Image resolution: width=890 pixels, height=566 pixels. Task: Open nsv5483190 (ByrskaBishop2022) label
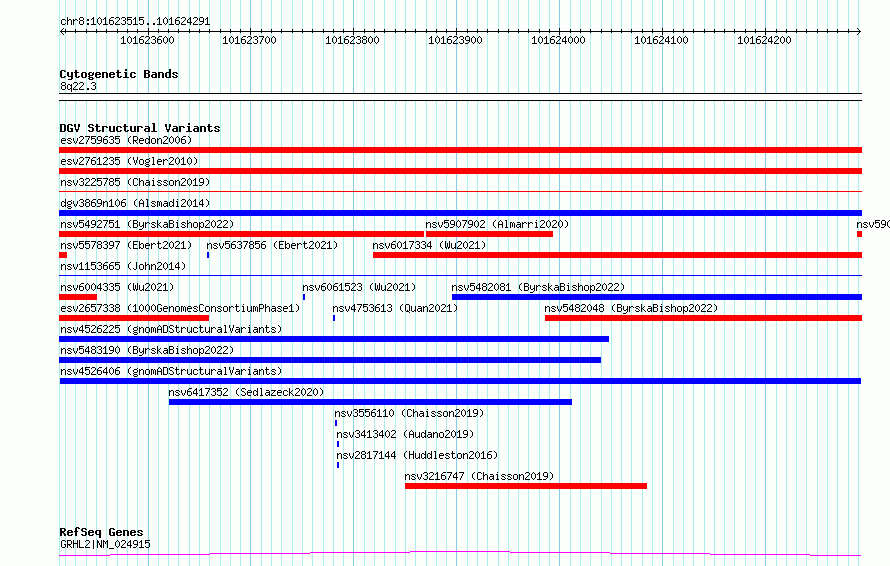point(147,350)
